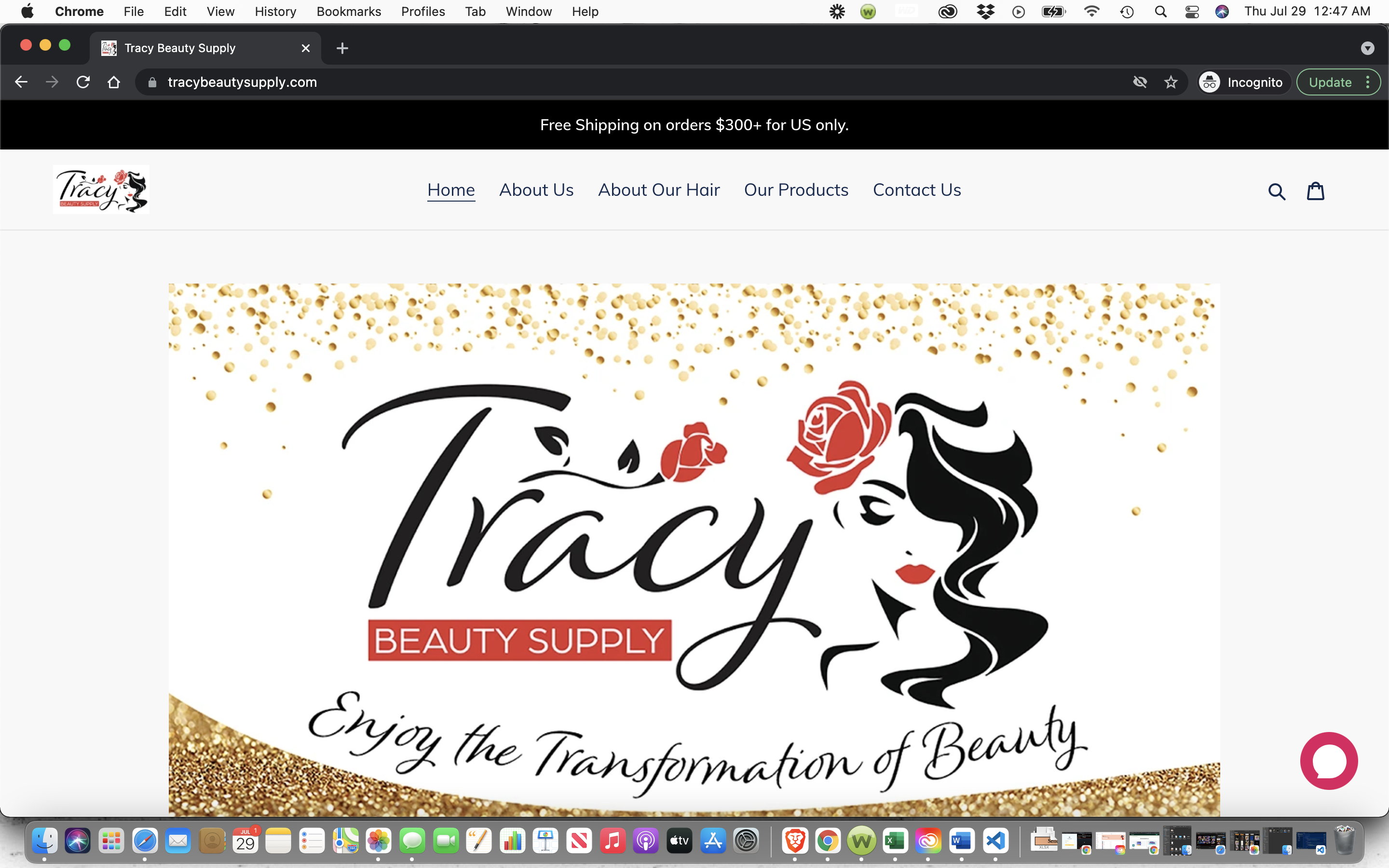
Task: Open Control Center in the menu bar
Action: (x=1192, y=12)
